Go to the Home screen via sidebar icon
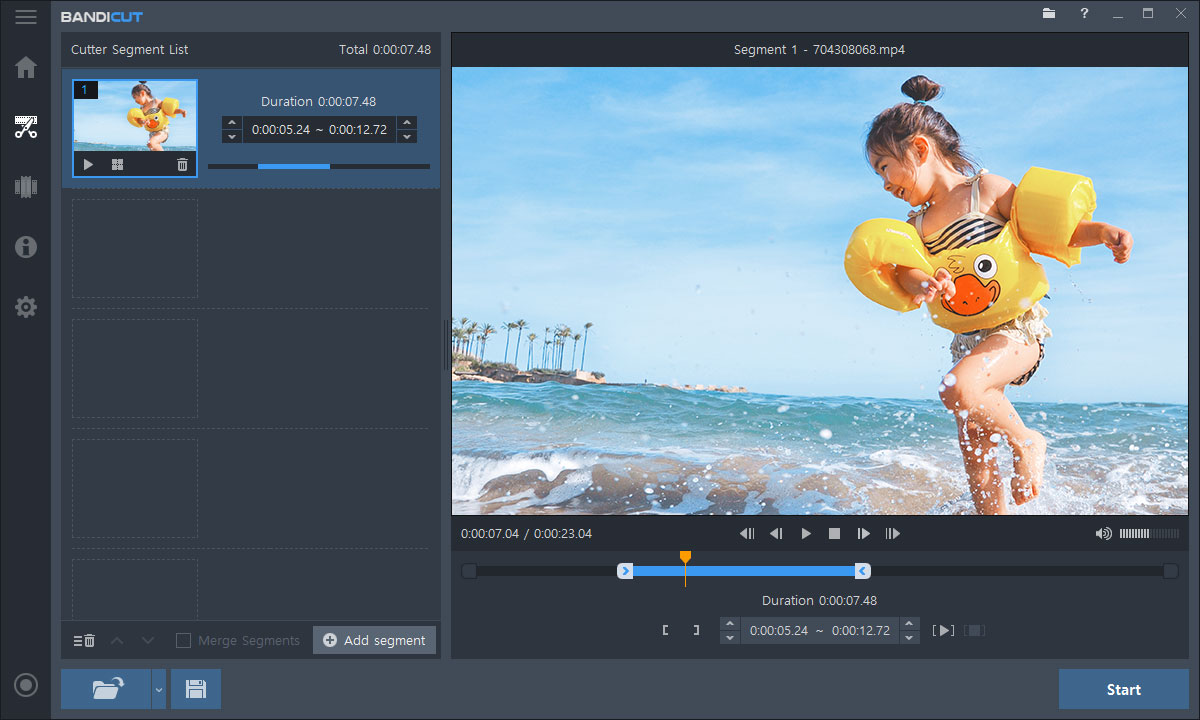The height and width of the screenshot is (720, 1200). [x=26, y=67]
